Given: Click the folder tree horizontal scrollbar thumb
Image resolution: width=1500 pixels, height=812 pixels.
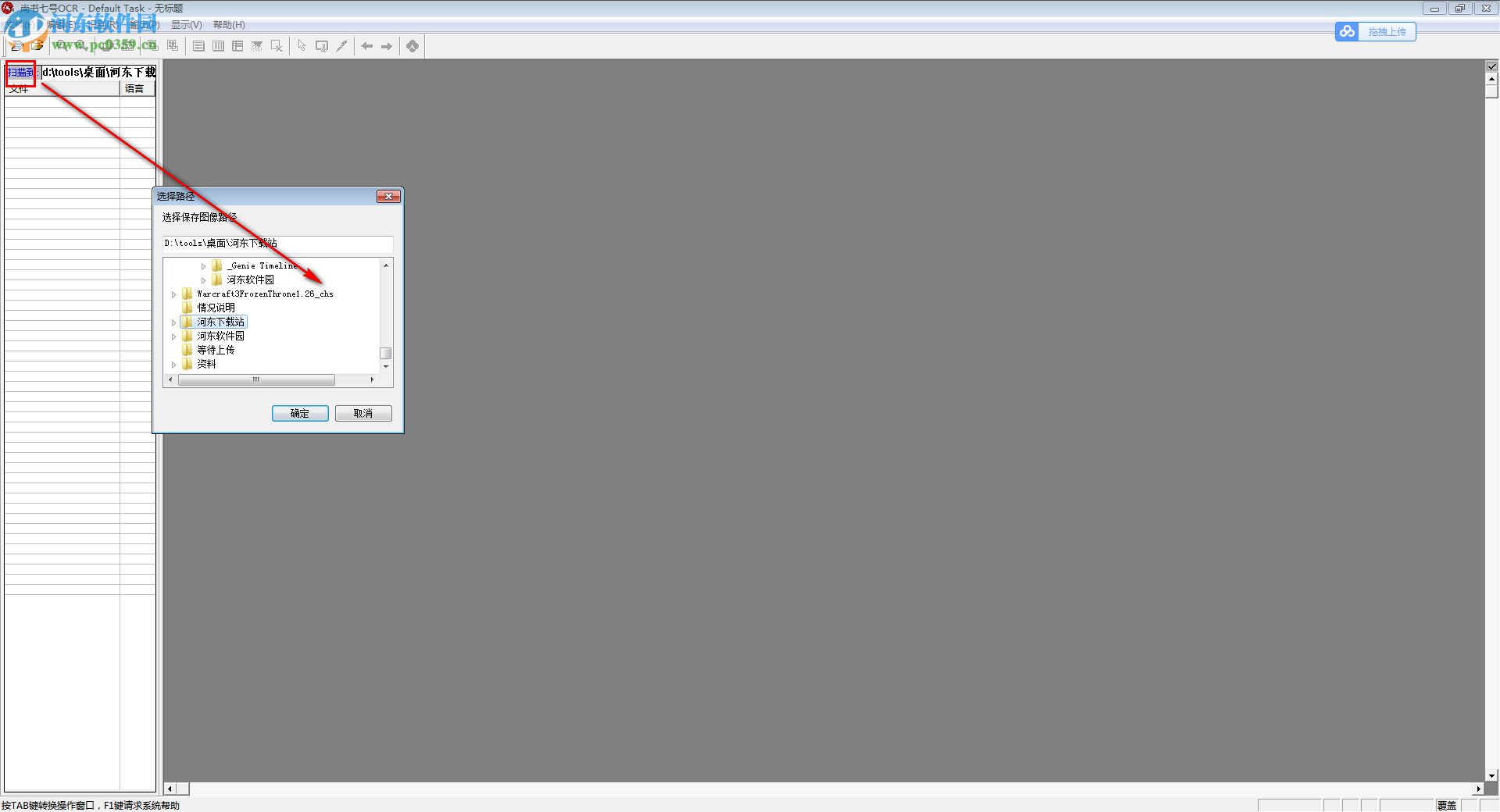Looking at the screenshot, I should click(x=256, y=380).
